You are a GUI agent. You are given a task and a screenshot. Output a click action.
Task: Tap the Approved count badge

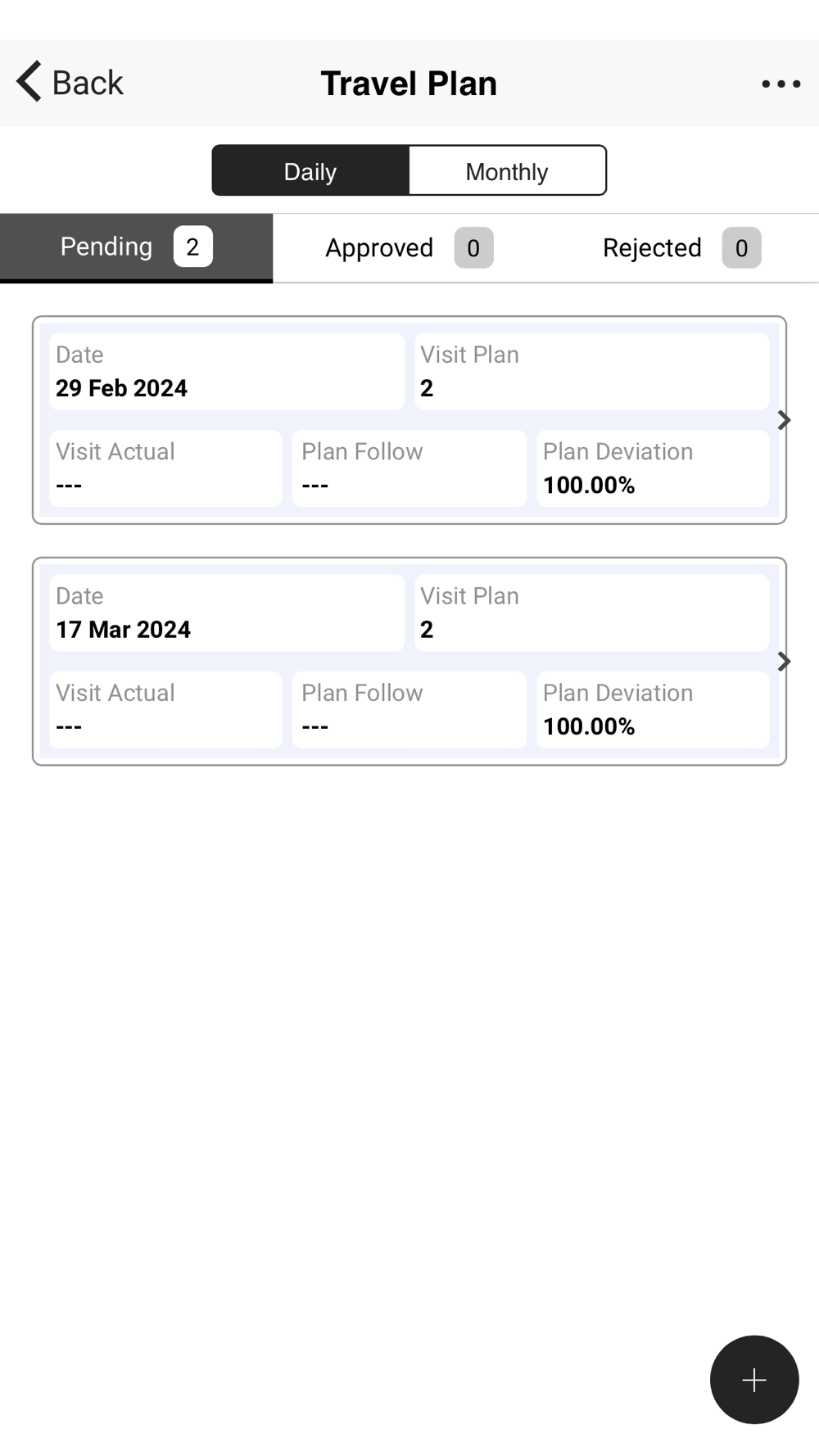473,248
